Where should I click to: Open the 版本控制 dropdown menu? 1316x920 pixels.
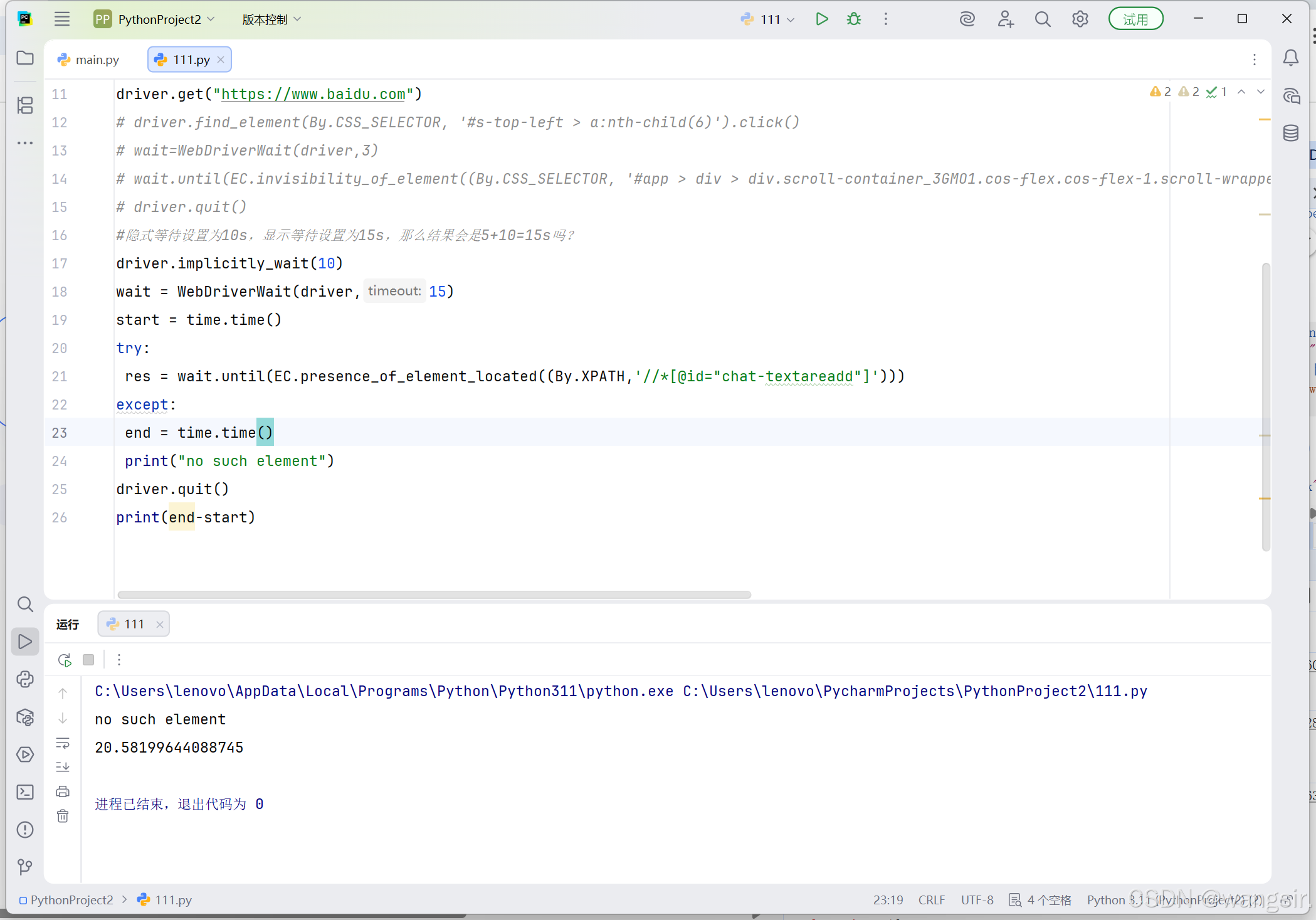pos(271,19)
